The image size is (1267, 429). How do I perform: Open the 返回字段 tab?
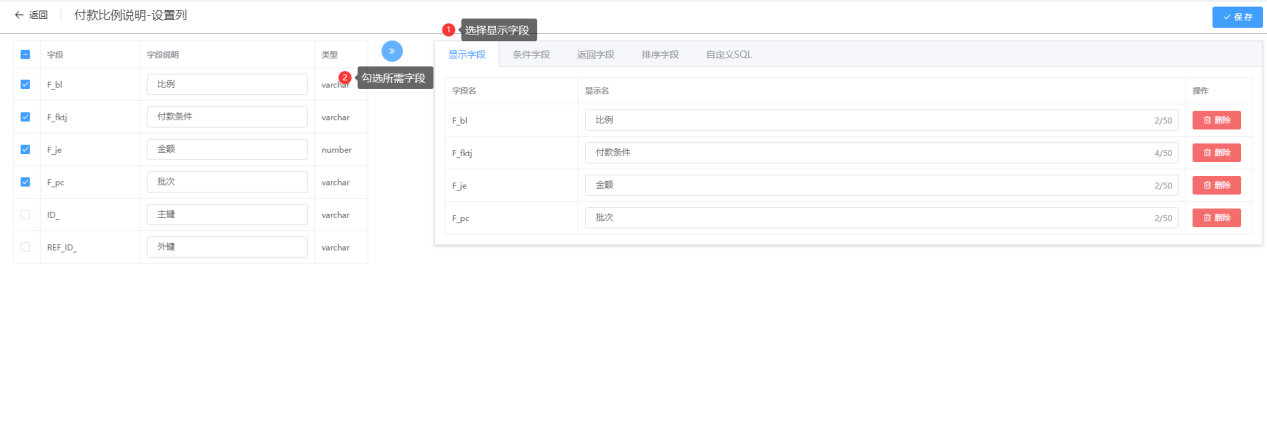596,55
